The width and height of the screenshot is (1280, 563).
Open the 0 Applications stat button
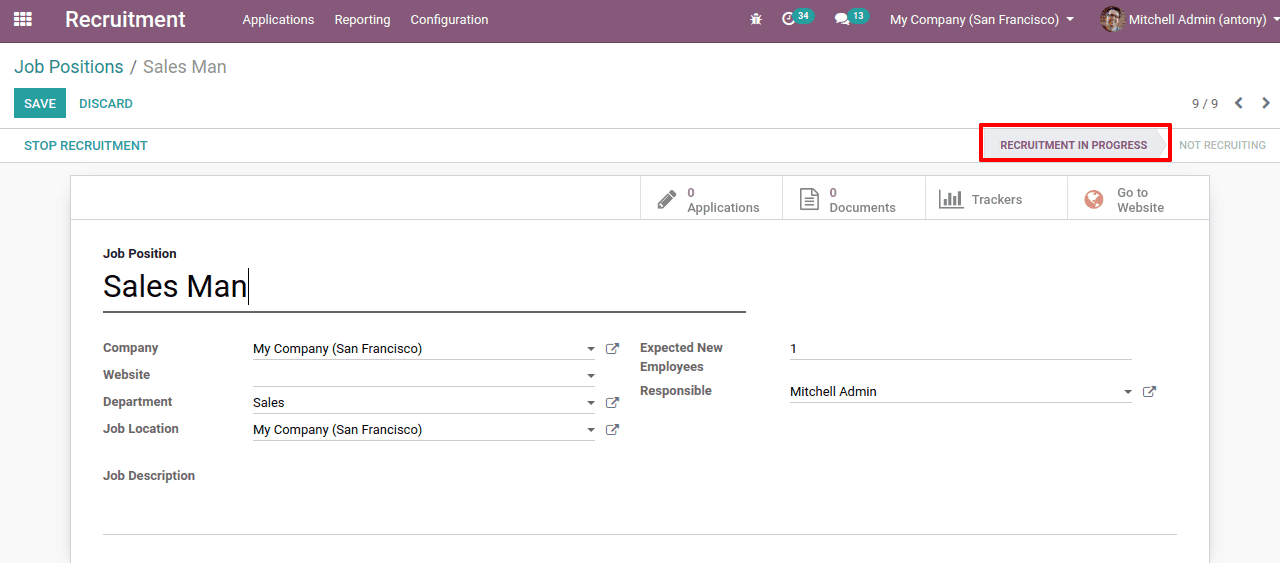click(711, 200)
